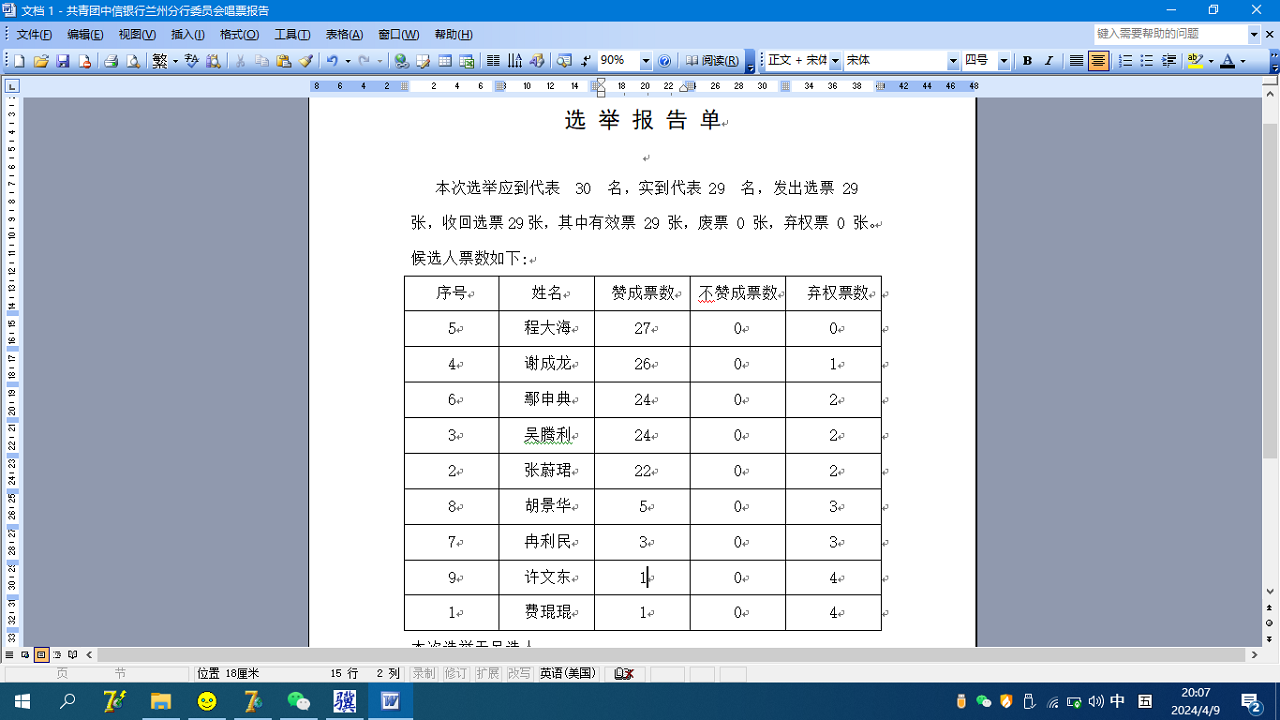The width and height of the screenshot is (1280, 720).
Task: Toggle center alignment button
Action: click(x=1098, y=61)
